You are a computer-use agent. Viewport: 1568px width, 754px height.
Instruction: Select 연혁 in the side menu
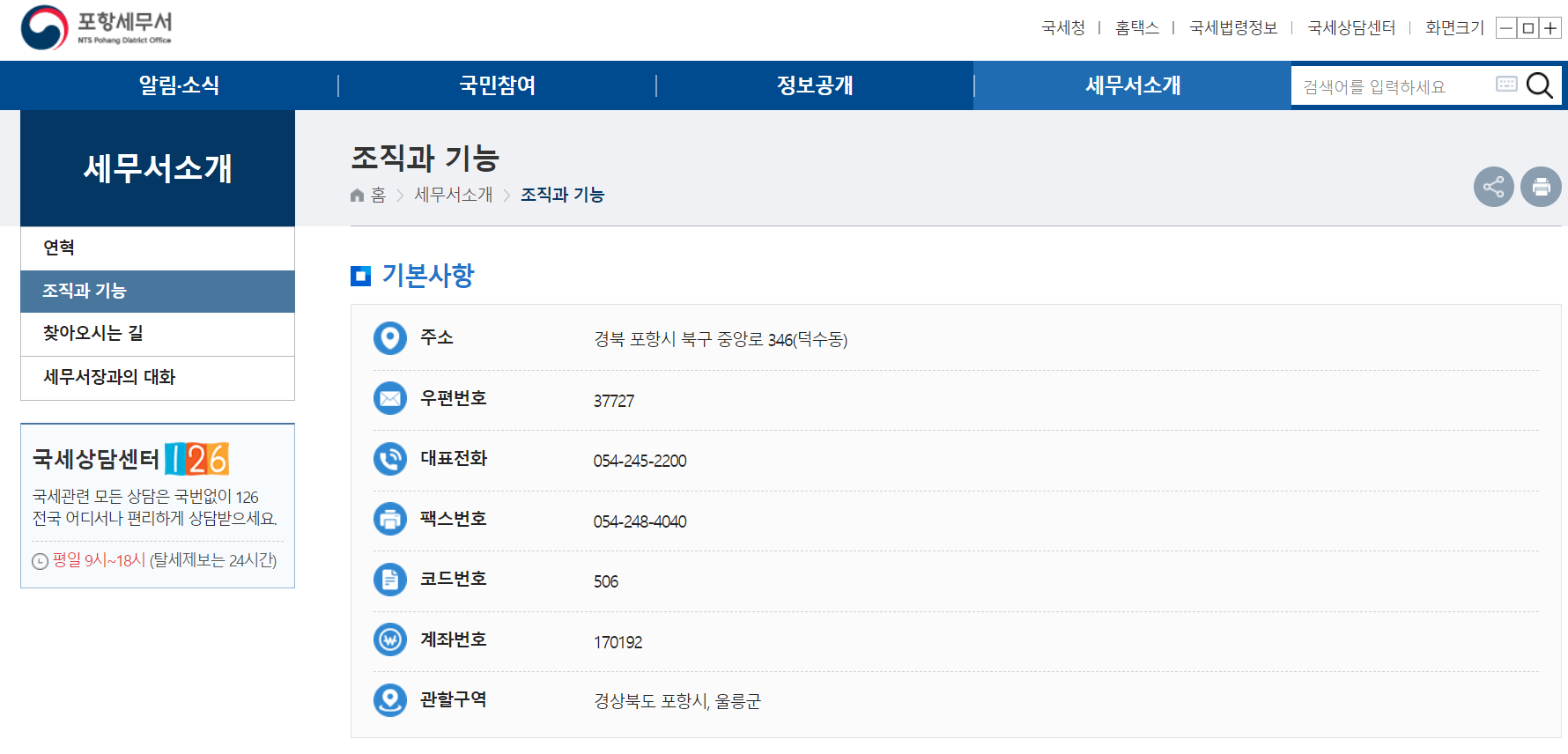[x=158, y=248]
